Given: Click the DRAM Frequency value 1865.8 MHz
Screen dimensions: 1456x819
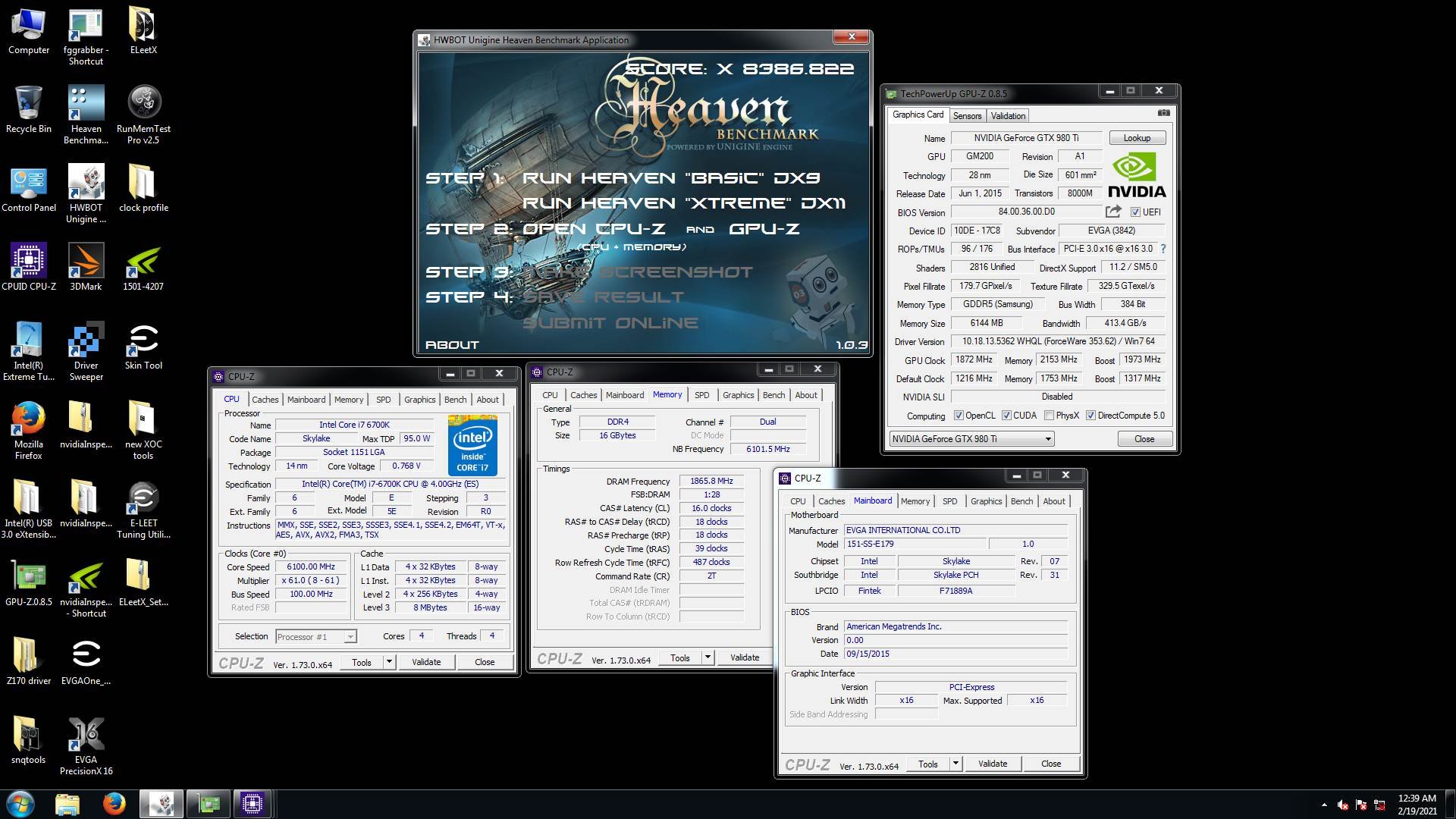Looking at the screenshot, I should (x=711, y=482).
